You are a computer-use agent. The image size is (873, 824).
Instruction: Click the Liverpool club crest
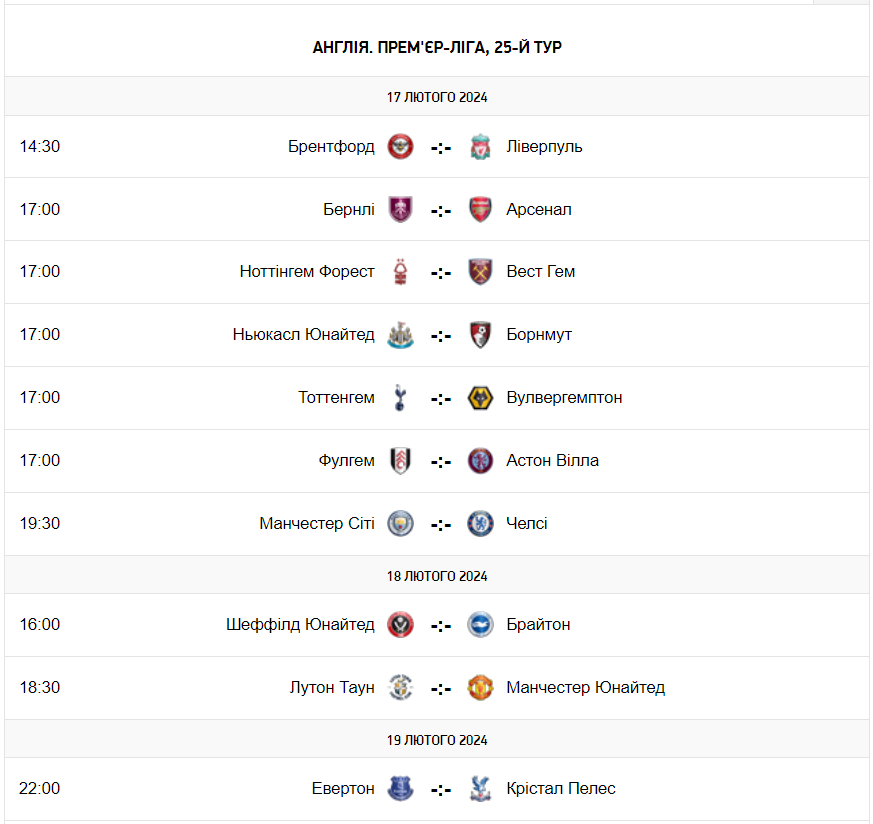(x=481, y=146)
